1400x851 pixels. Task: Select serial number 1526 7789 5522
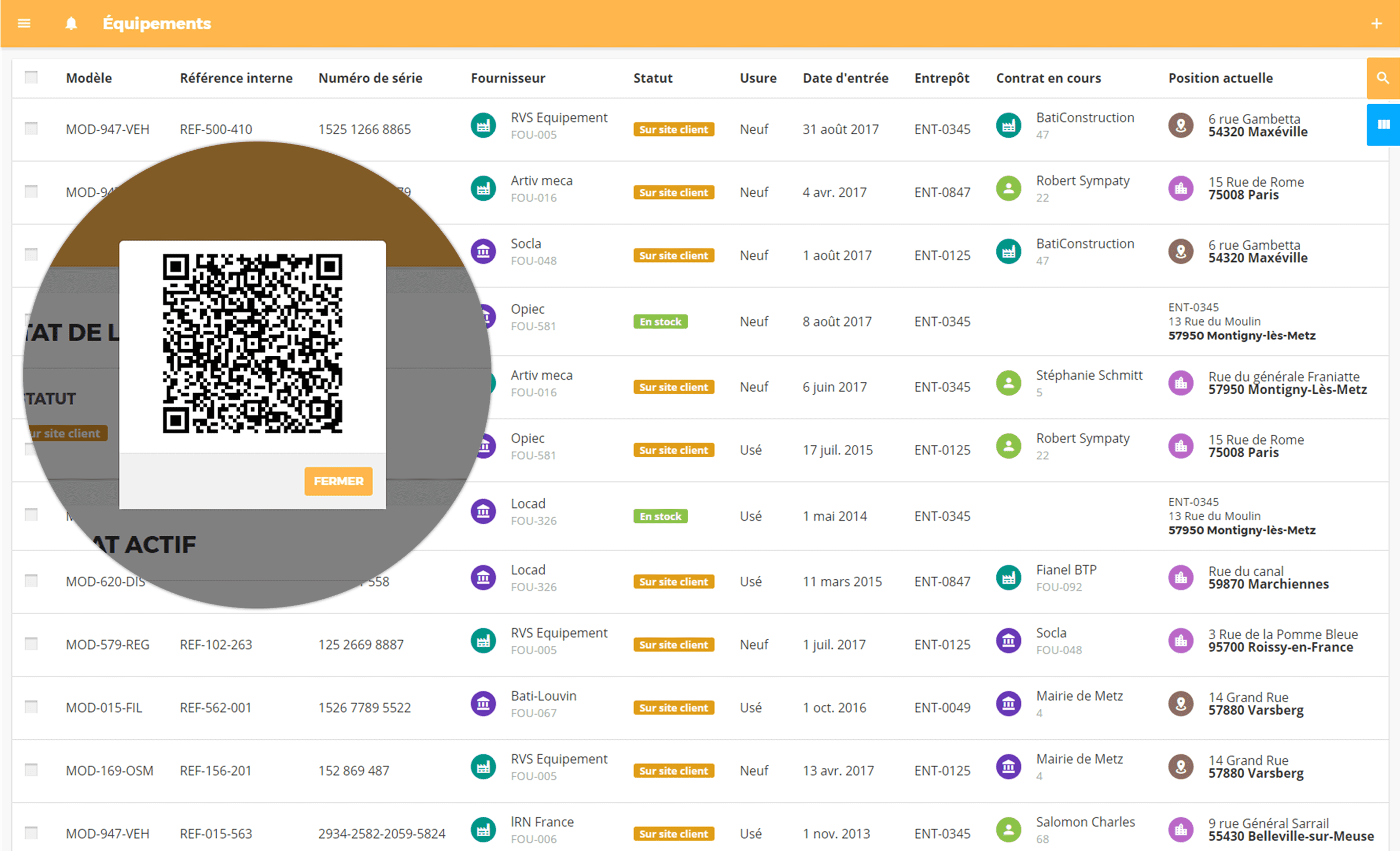(x=365, y=708)
